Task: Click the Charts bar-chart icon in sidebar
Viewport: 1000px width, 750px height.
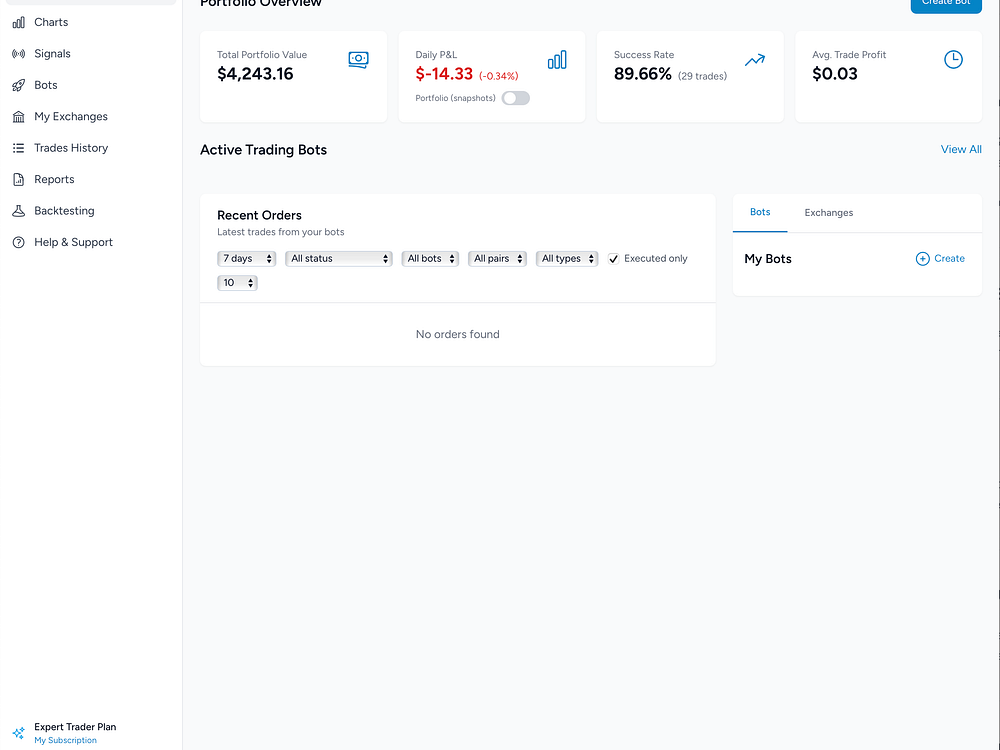Action: point(18,22)
